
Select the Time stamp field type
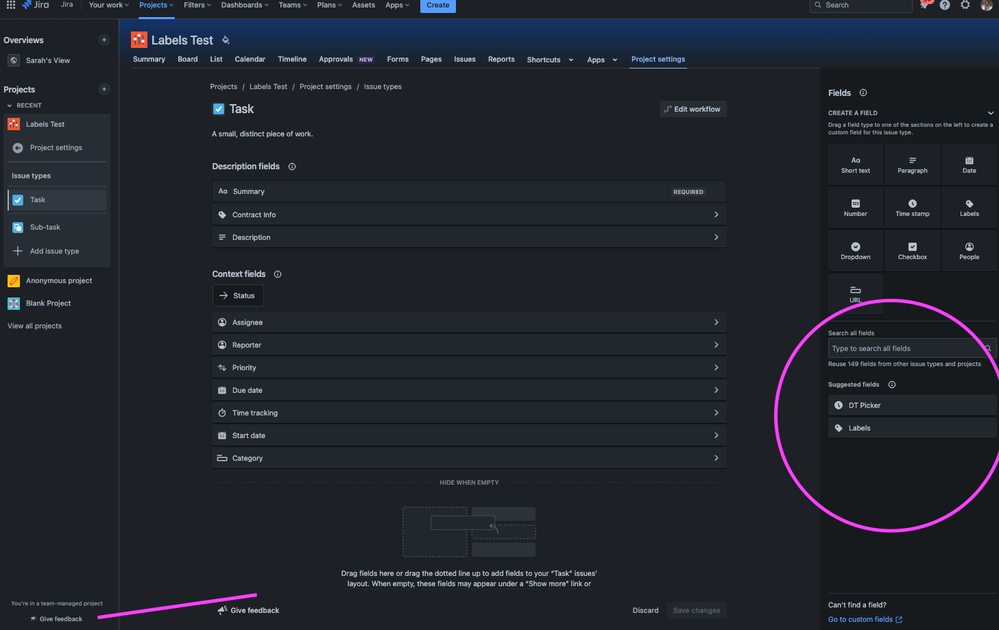tap(912, 208)
